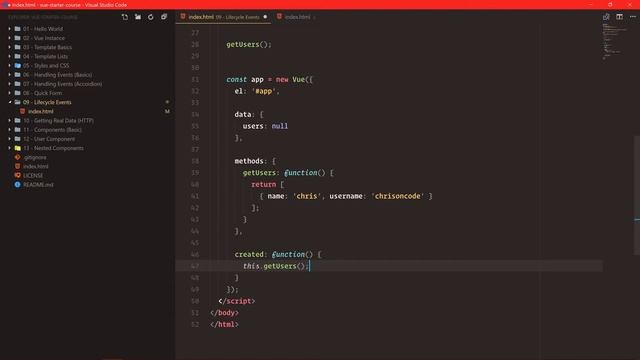640x360 pixels.
Task: Click the 'return [' statement on line 40
Action: 267,184
